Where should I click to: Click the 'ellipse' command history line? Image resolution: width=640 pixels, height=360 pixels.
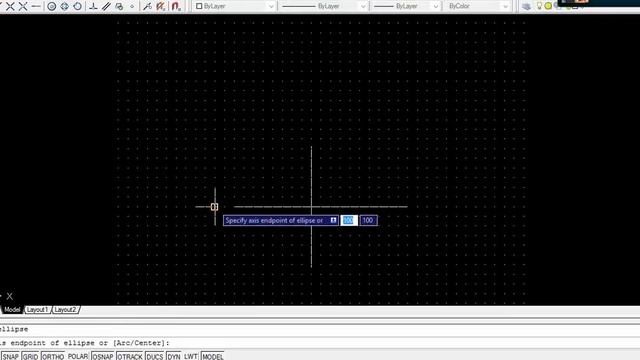coord(15,329)
